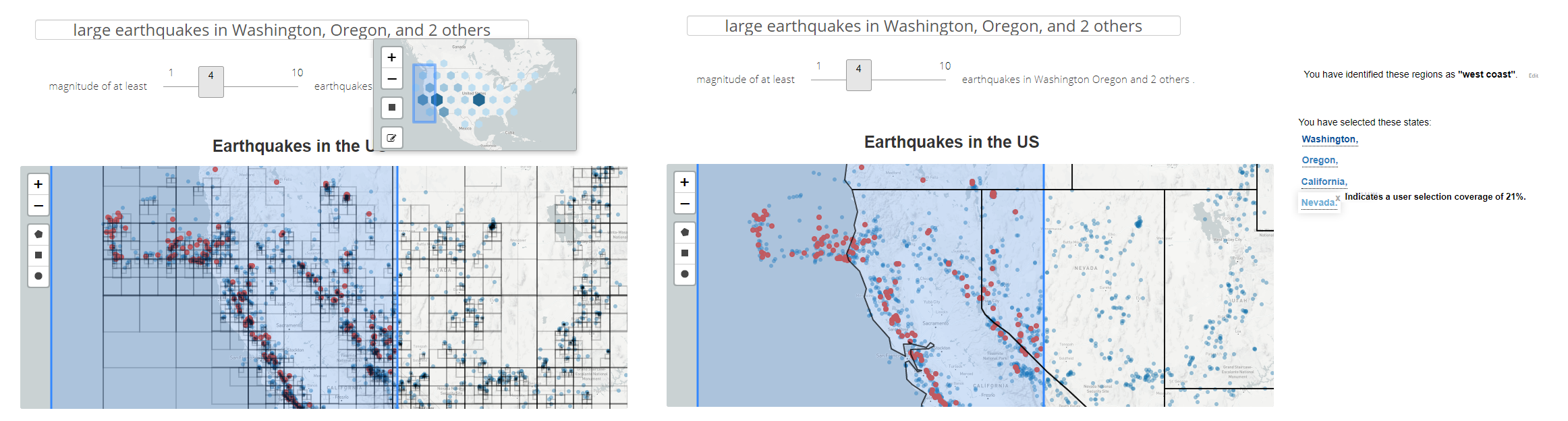Viewport: 1568px width, 421px height.
Task: Zoom out on the right earthquake map
Action: (685, 203)
